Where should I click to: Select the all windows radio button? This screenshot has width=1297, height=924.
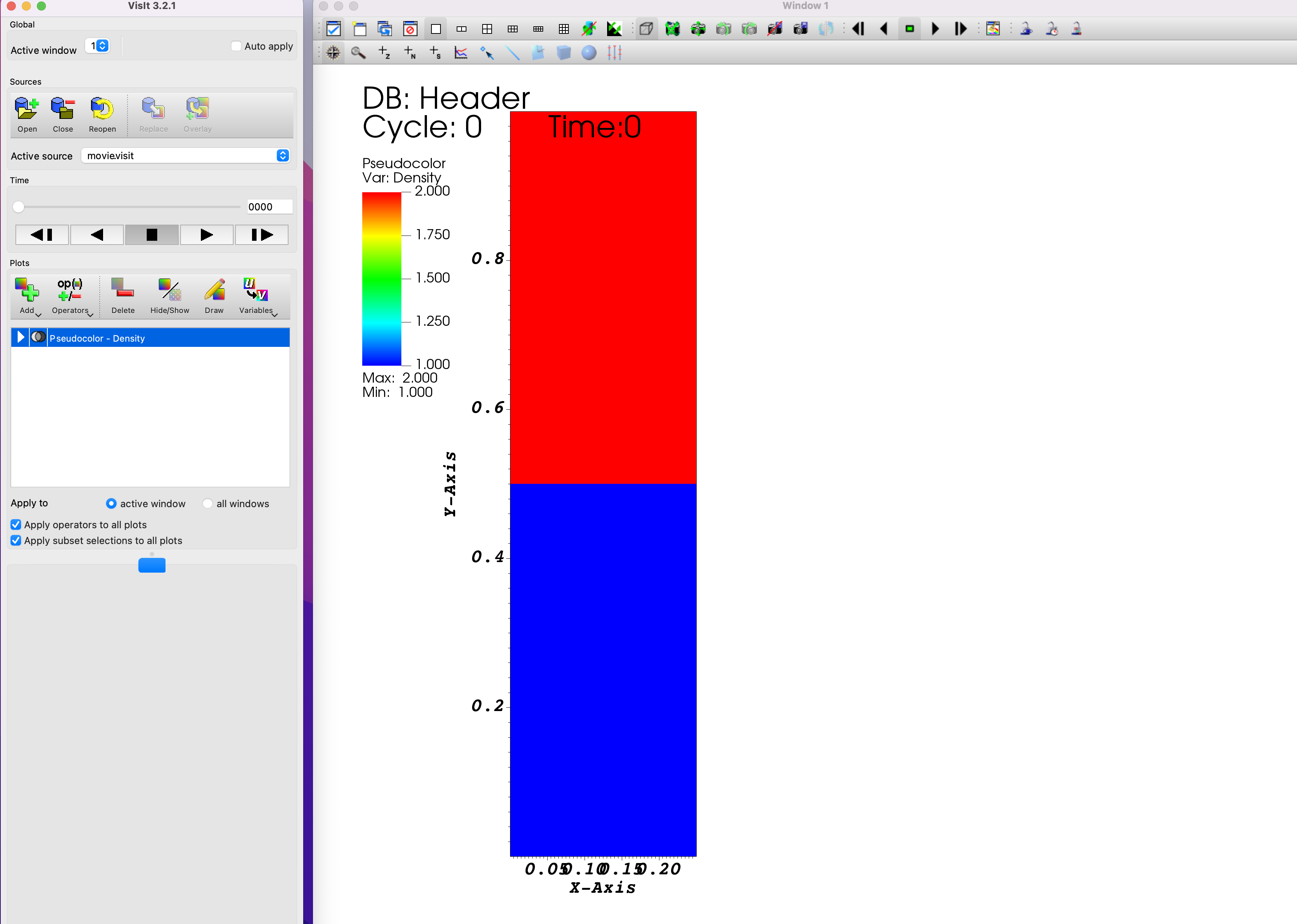(208, 503)
